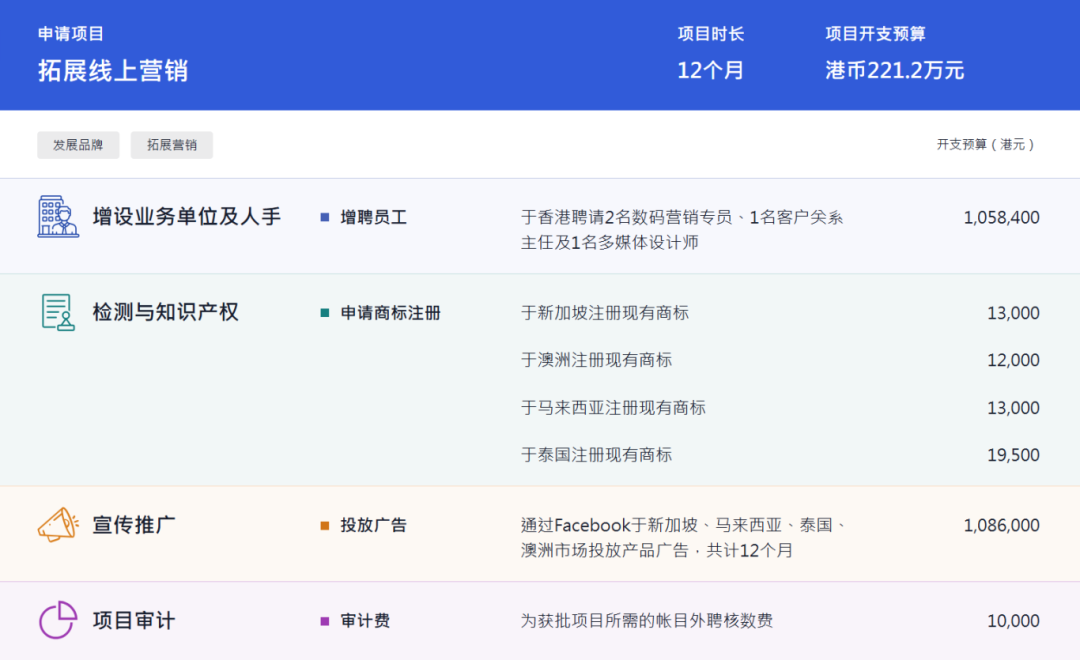1080x660 pixels.
Task: Click the teal bullet beside 申请商标注册
Action: 324,313
